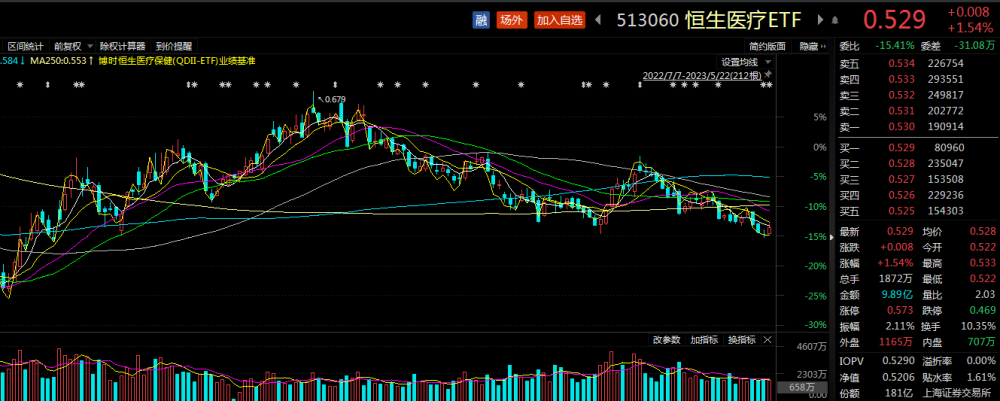This screenshot has height=401, width=1000.
Task: Go to previous stock with left arrow
Action: [x=598, y=19]
